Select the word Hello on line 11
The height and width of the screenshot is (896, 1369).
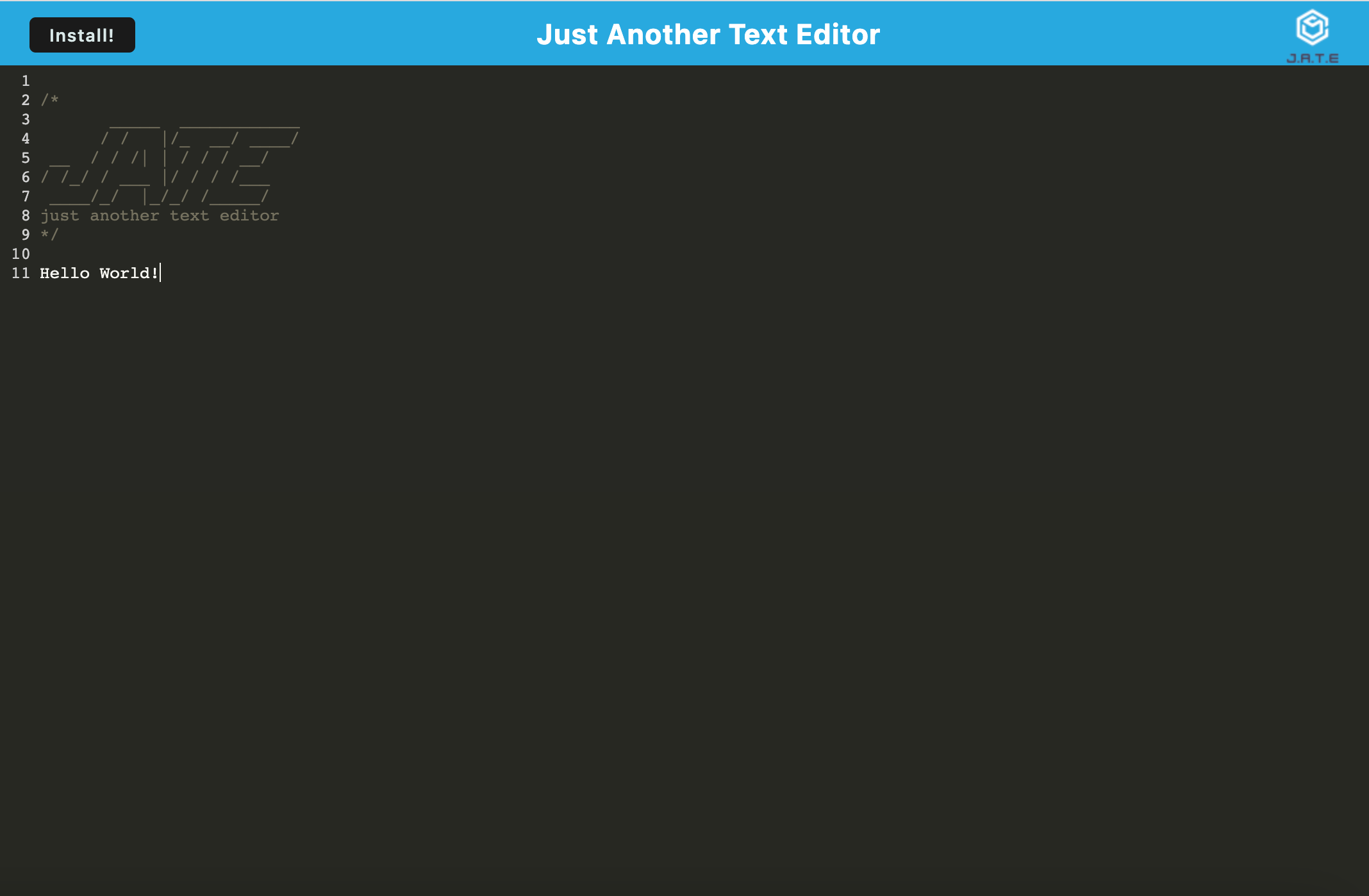pos(65,273)
